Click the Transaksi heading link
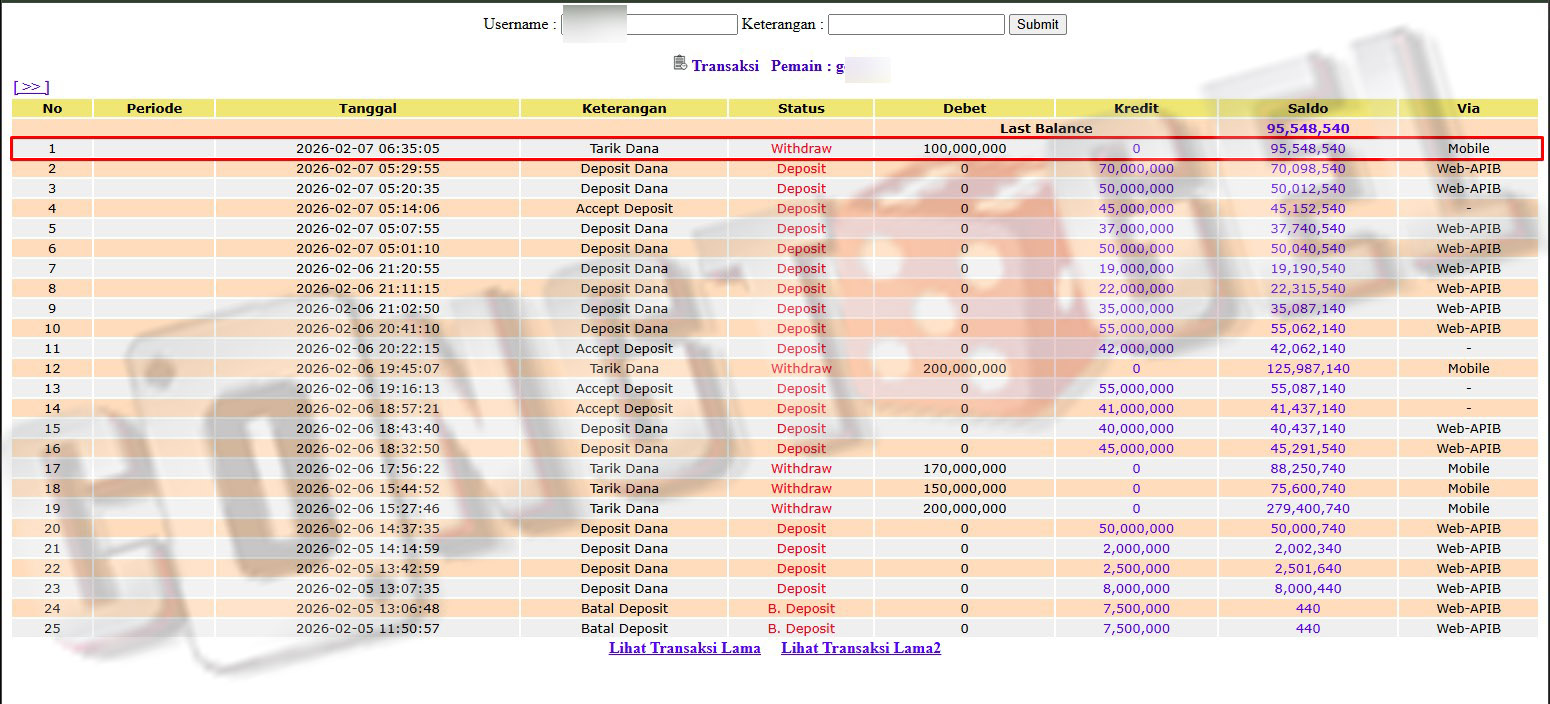Screen dimensions: 1550x704 pyautogui.click(x=724, y=66)
